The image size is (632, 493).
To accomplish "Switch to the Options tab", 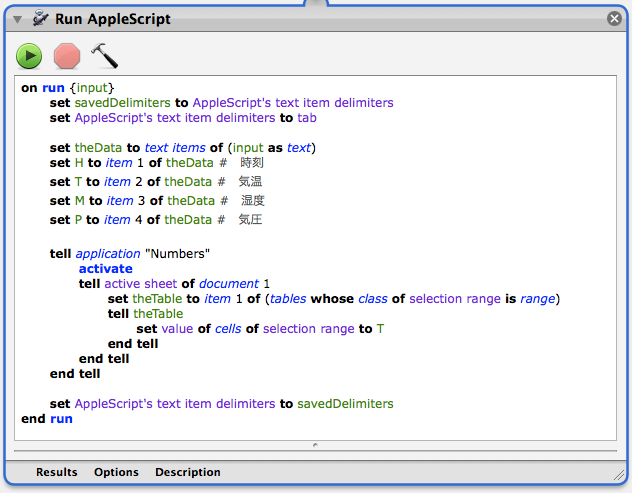I will 116,472.
